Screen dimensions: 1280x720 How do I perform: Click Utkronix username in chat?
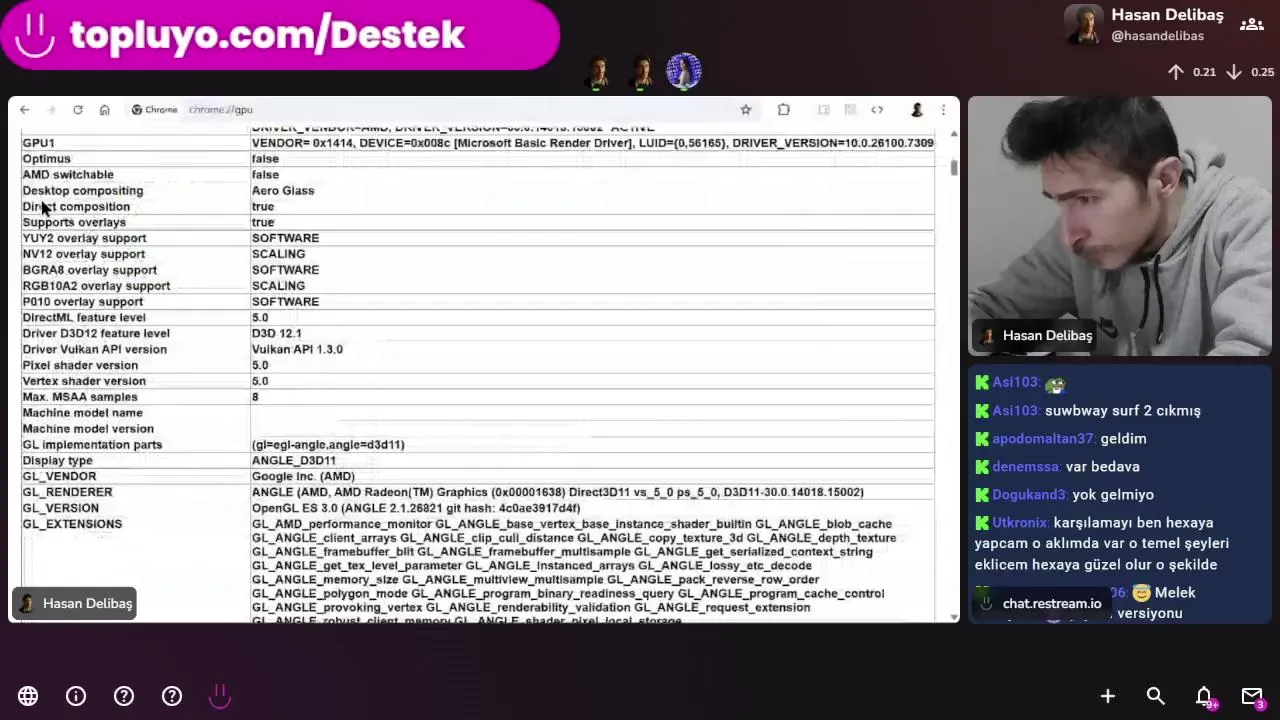tap(1020, 523)
